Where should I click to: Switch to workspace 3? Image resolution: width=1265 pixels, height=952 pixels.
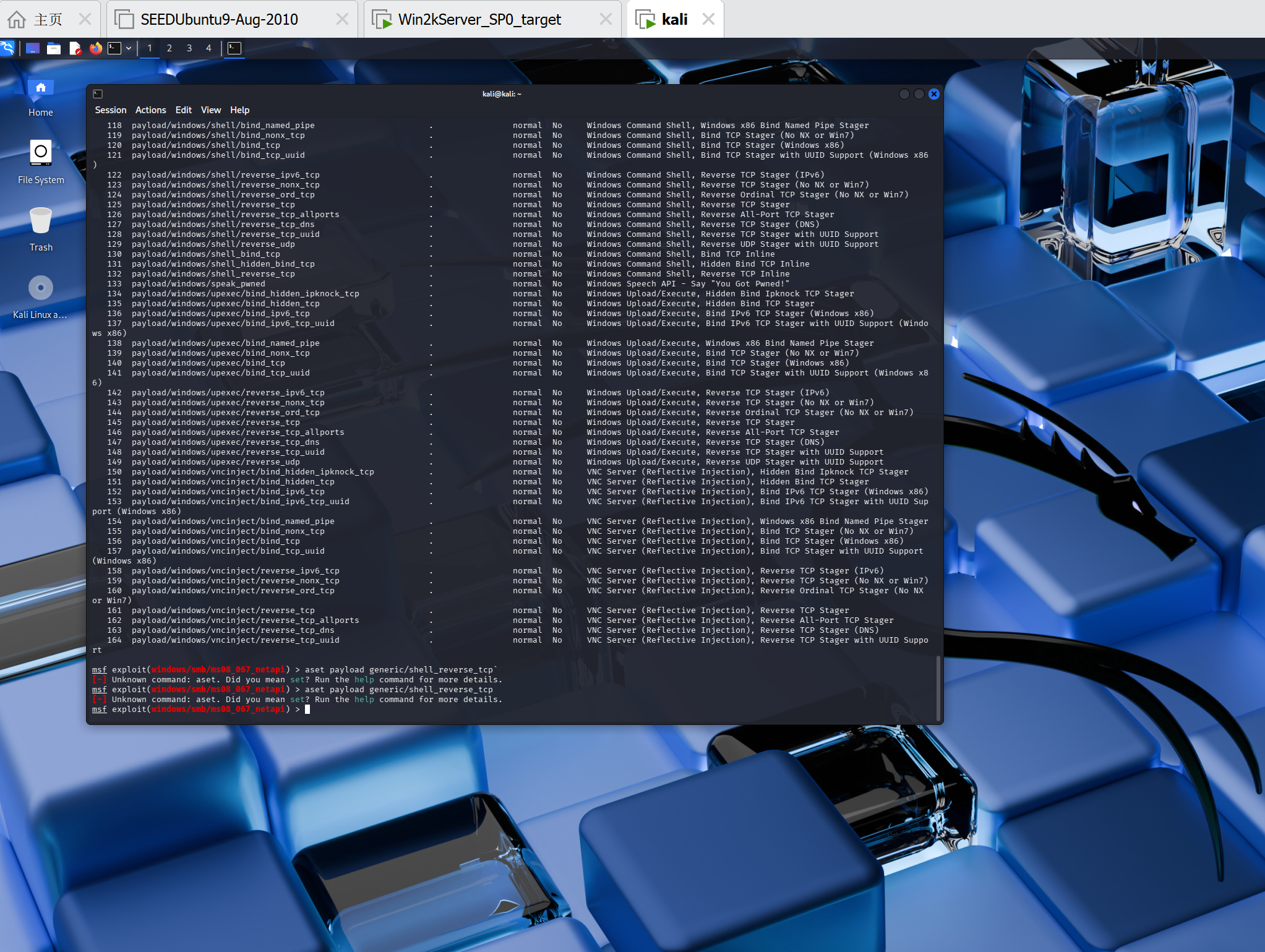coord(189,48)
